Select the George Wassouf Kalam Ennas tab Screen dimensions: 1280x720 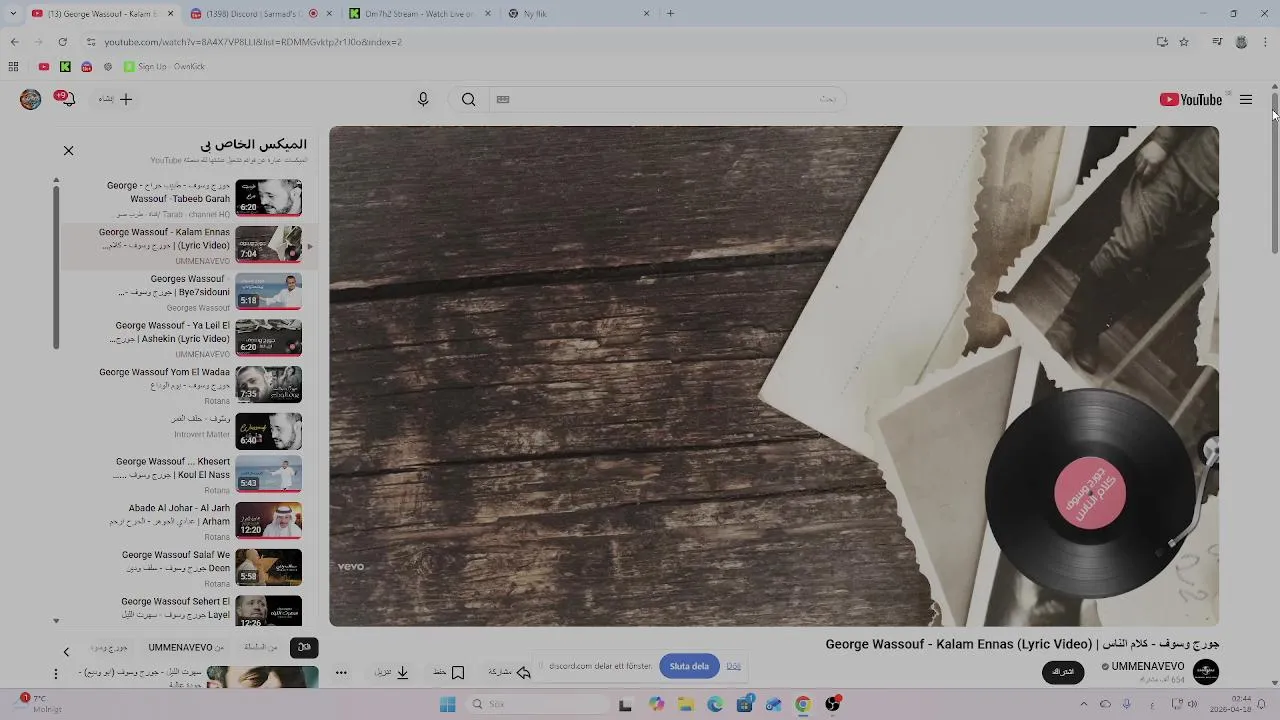101,14
